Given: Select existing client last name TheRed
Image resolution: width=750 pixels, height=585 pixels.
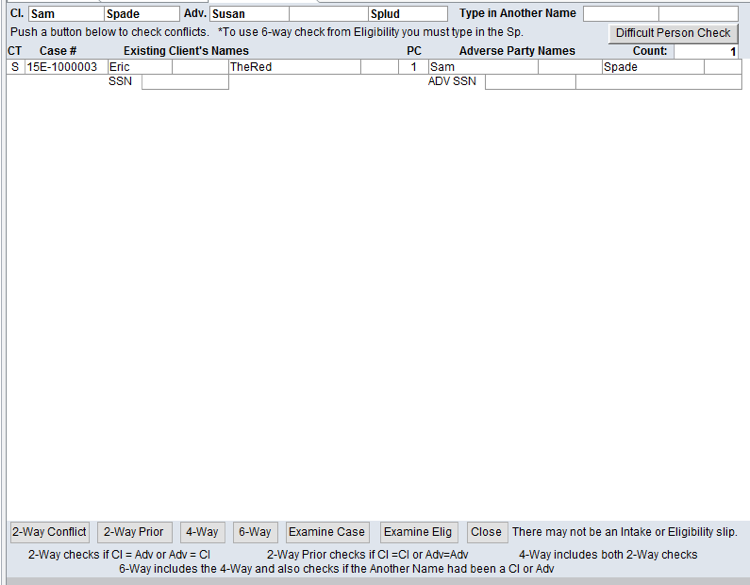Looking at the screenshot, I should click(x=294, y=67).
